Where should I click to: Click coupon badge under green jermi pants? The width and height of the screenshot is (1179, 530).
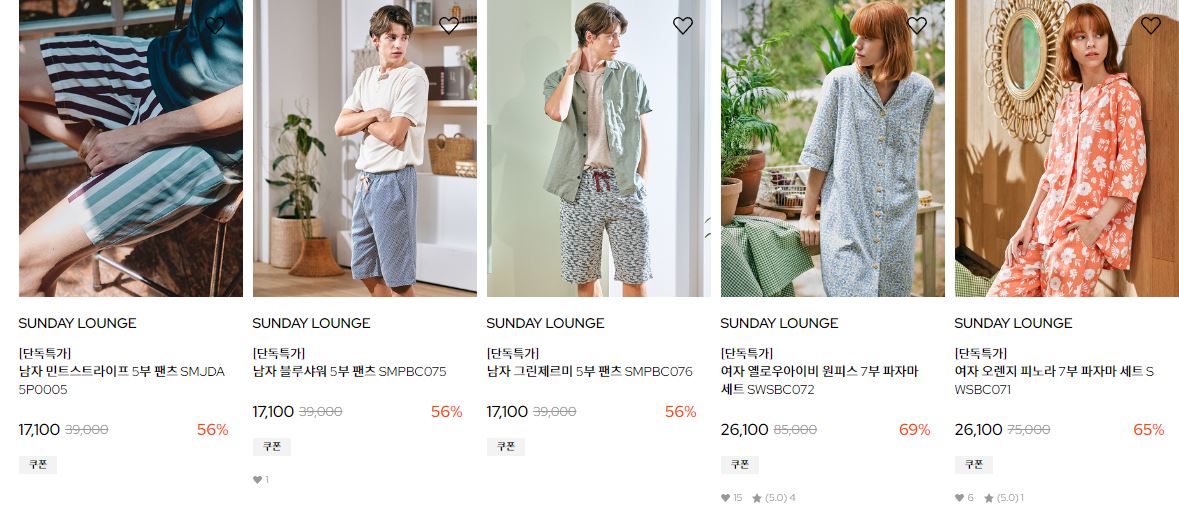[505, 447]
